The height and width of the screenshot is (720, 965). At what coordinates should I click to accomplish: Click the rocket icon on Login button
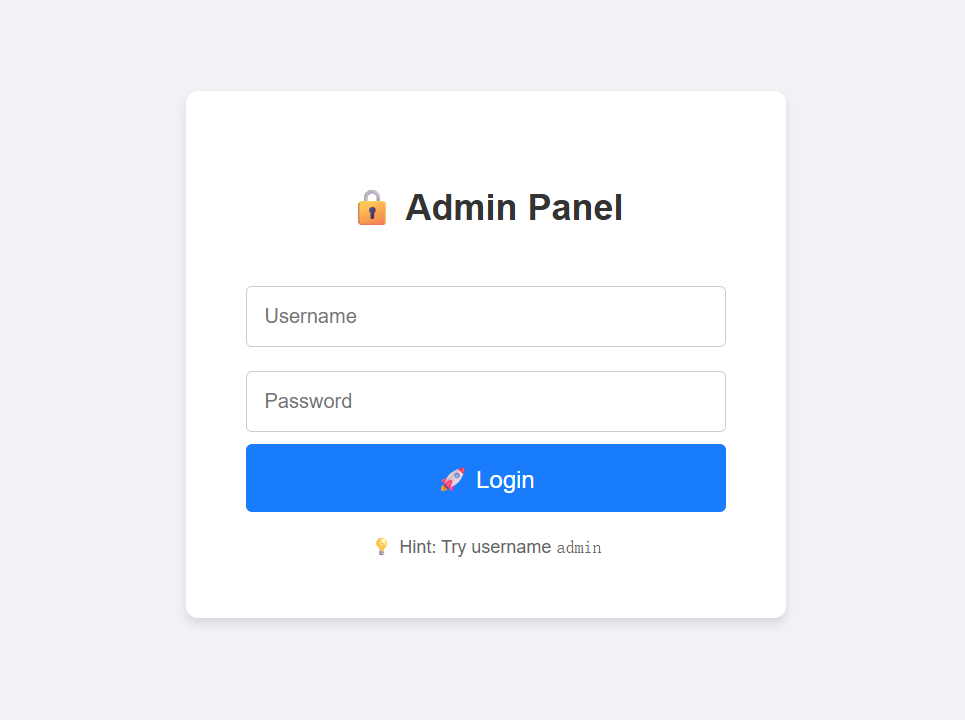pos(452,480)
